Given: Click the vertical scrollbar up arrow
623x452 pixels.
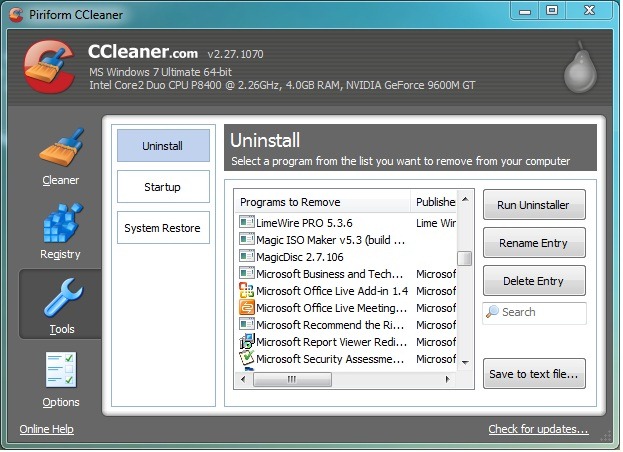Looking at the screenshot, I should [465, 199].
